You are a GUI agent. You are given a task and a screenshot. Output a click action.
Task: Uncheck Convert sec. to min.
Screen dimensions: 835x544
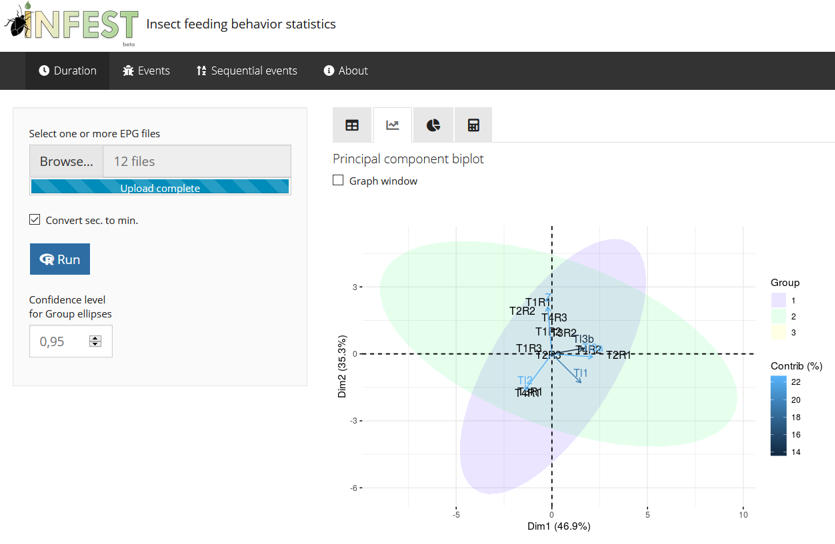click(35, 219)
